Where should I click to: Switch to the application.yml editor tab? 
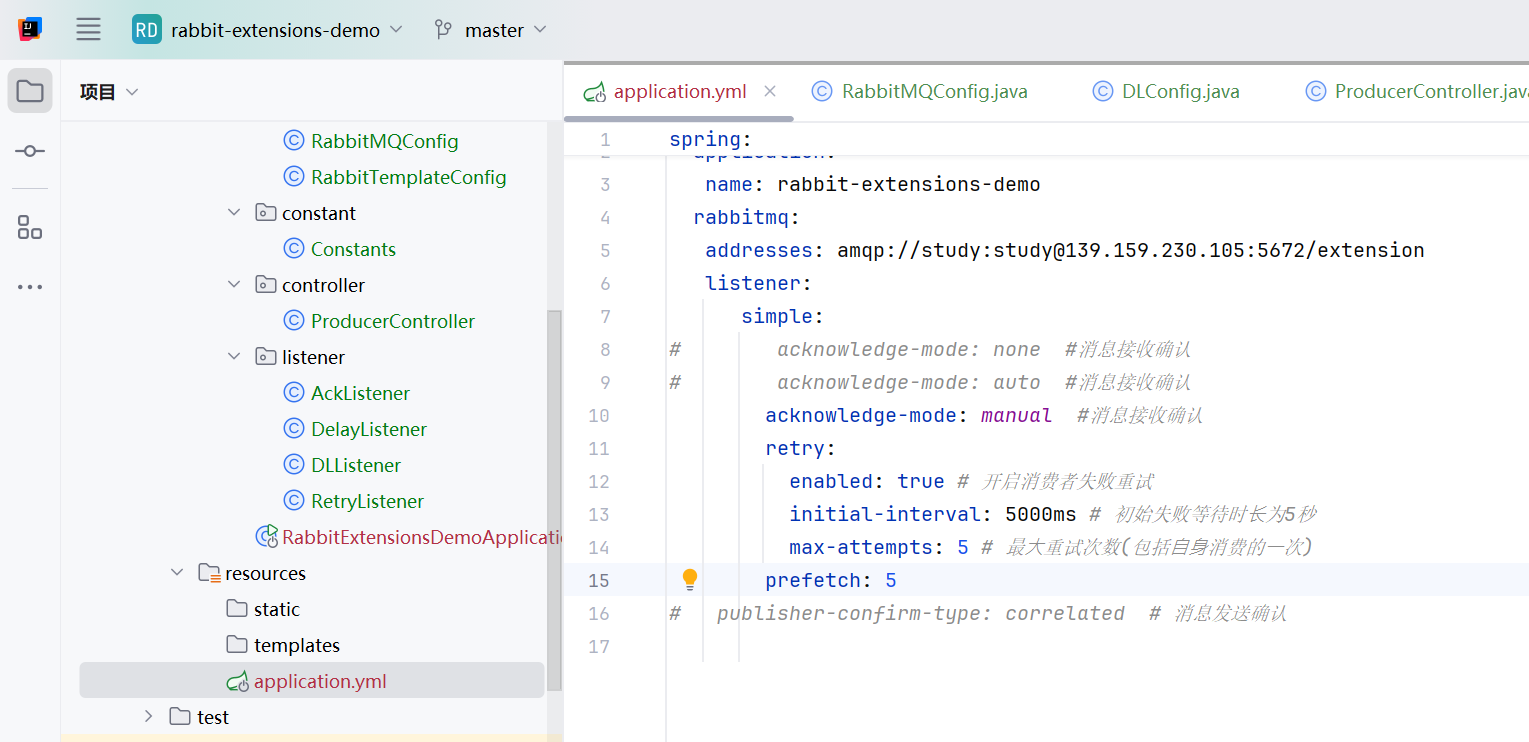[x=680, y=91]
